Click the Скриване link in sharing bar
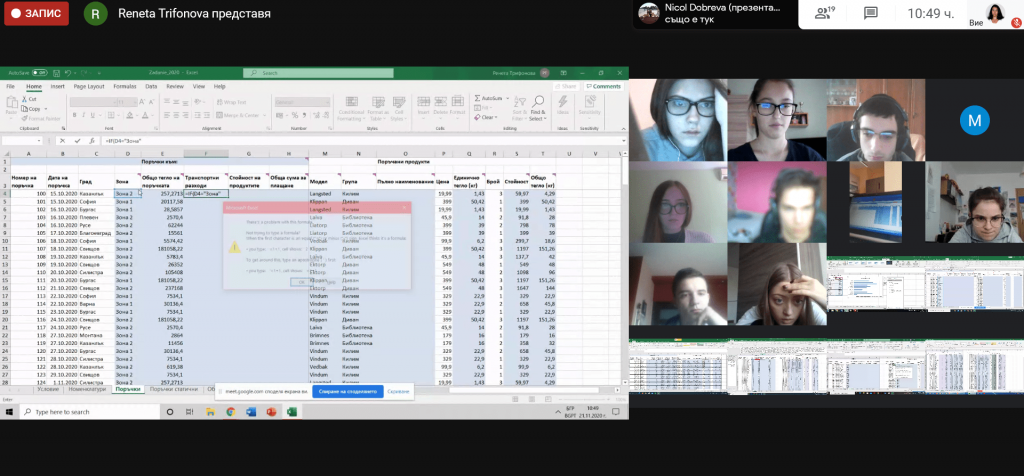 (x=398, y=391)
